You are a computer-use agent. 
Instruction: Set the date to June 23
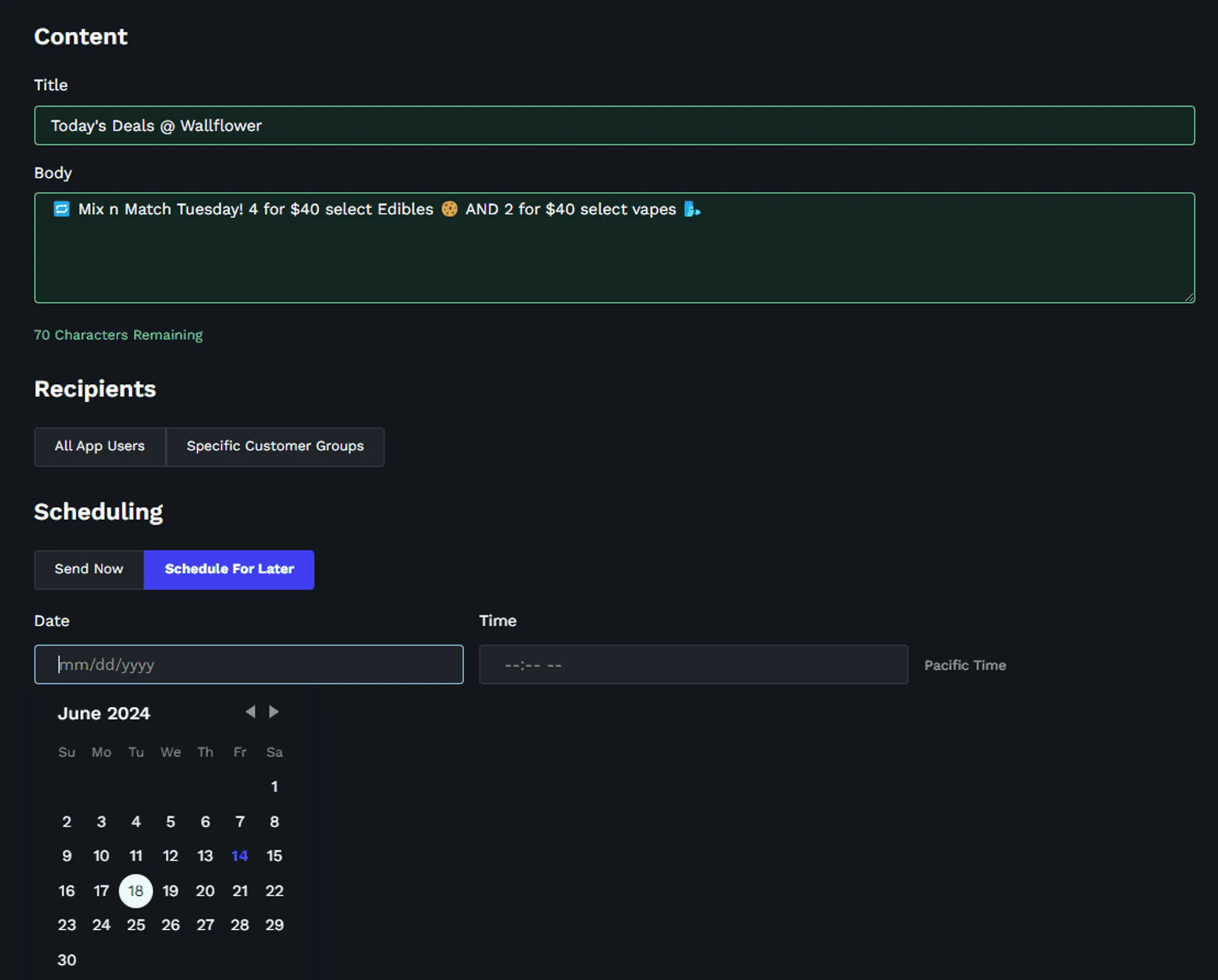coord(67,925)
